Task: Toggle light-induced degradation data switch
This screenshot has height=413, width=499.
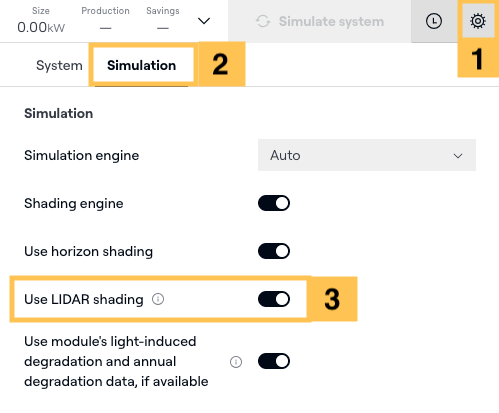Action: pos(274,361)
